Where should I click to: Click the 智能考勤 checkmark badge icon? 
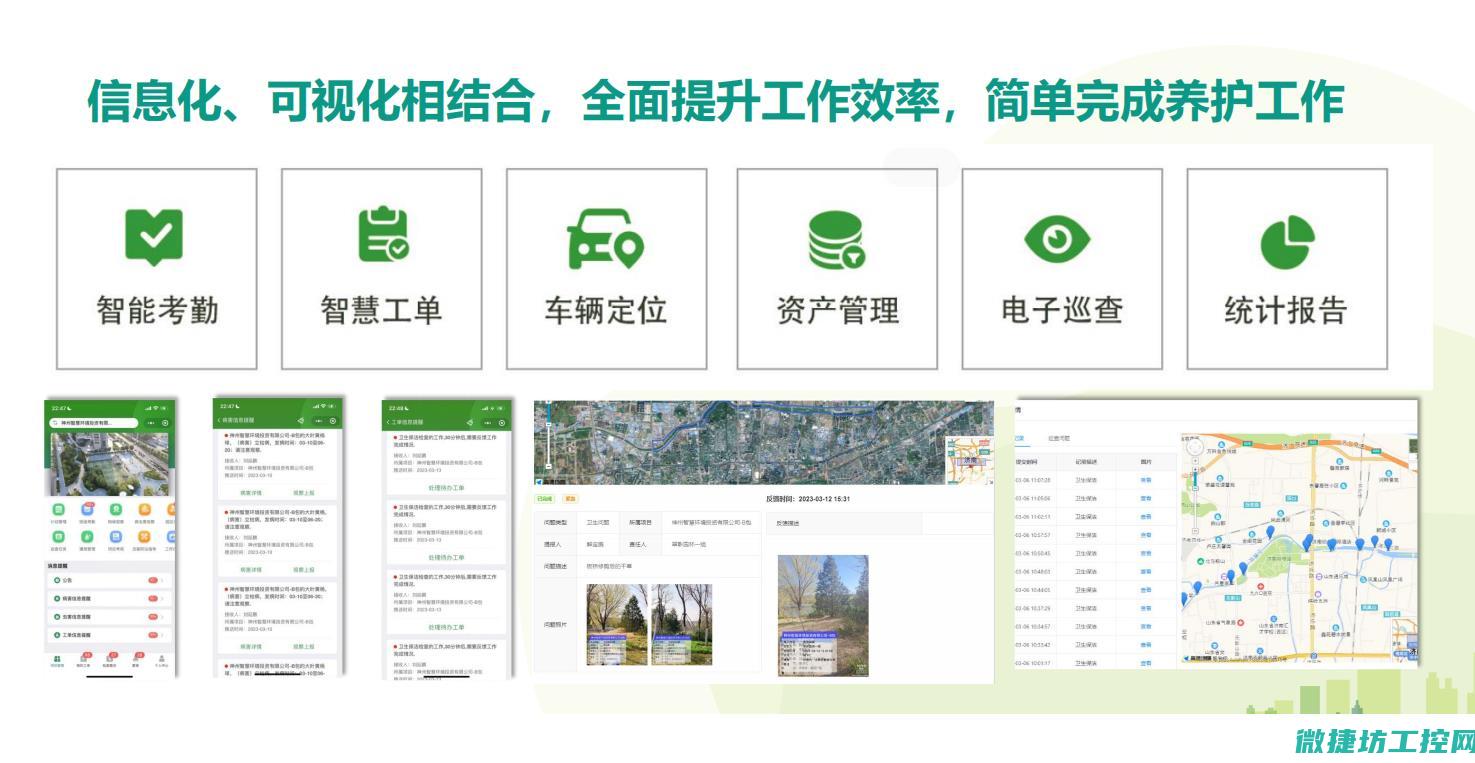153,237
